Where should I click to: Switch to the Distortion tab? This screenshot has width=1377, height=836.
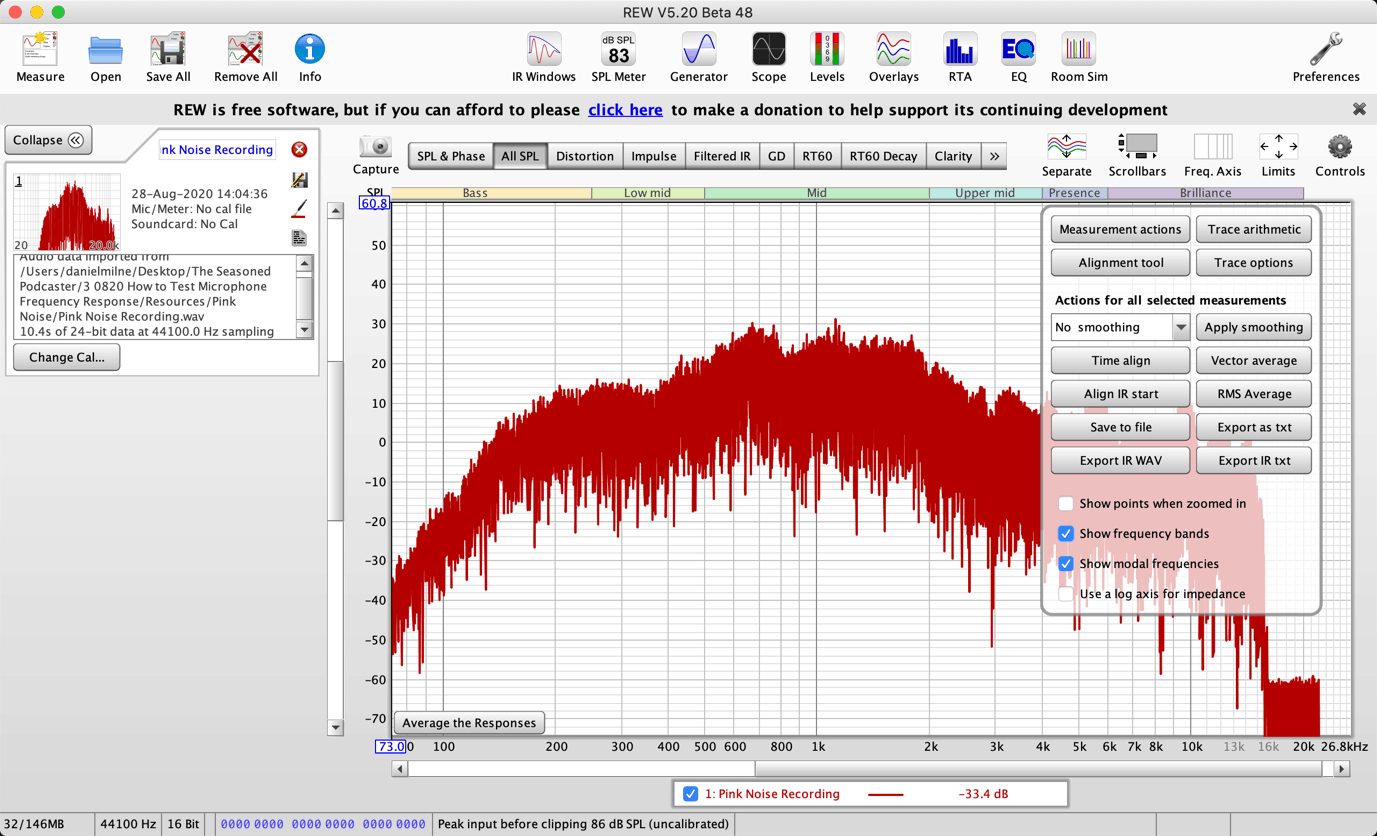[585, 156]
